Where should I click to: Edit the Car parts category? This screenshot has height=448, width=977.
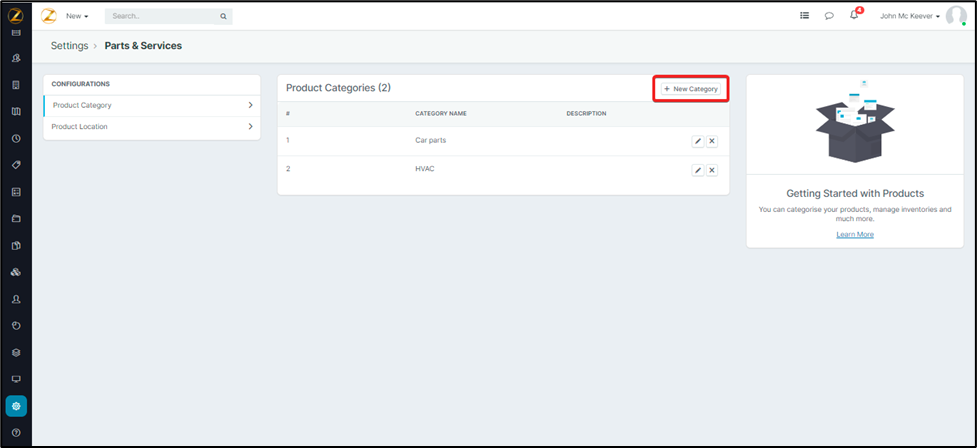698,141
